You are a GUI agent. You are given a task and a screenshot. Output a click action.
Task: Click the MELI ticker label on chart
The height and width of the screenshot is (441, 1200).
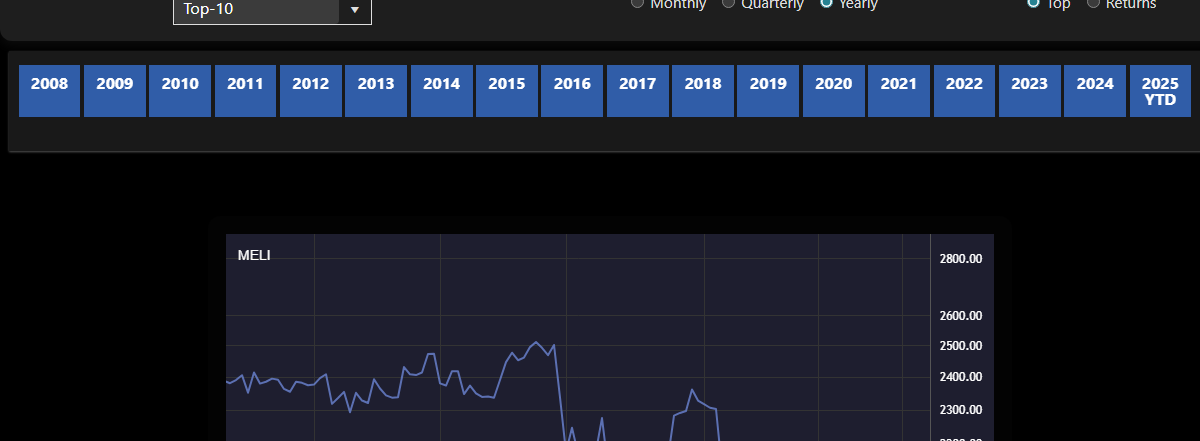click(254, 255)
